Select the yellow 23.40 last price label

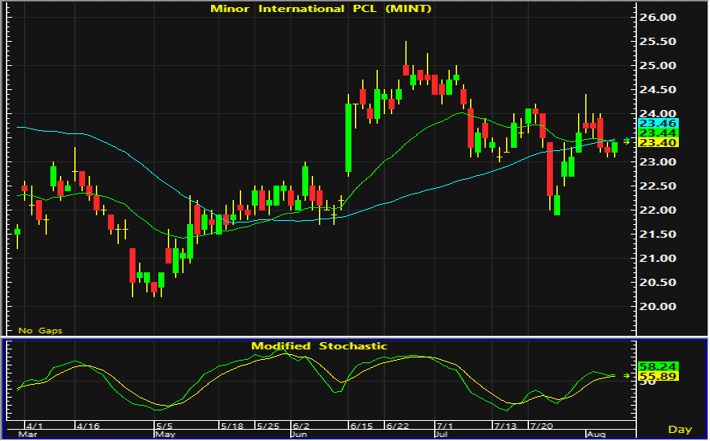pyautogui.click(x=658, y=143)
